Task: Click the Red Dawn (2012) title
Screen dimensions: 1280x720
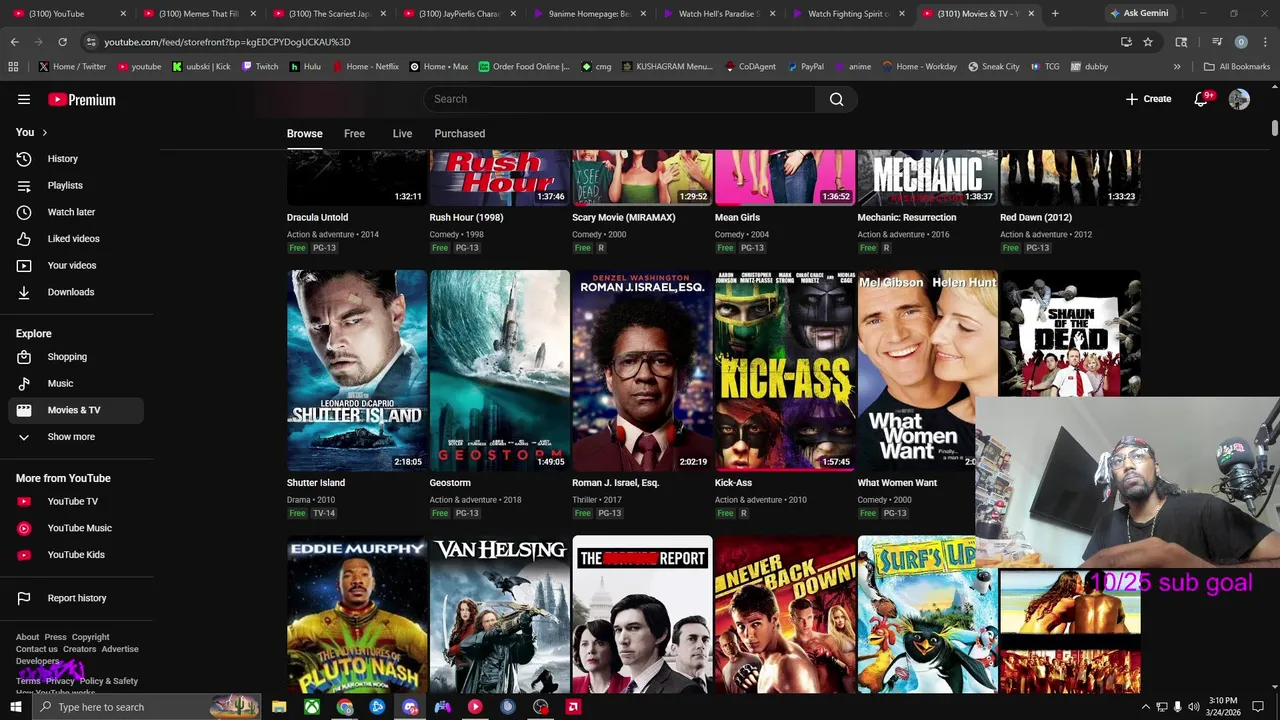Action: pyautogui.click(x=1035, y=217)
